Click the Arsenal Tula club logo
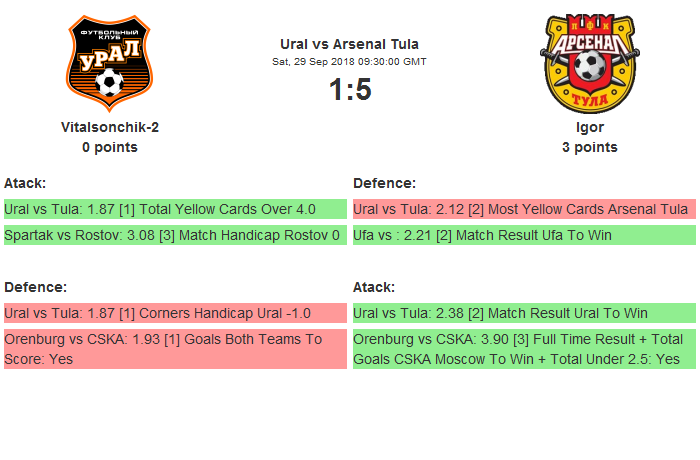The width and height of the screenshot is (700, 460). click(589, 64)
